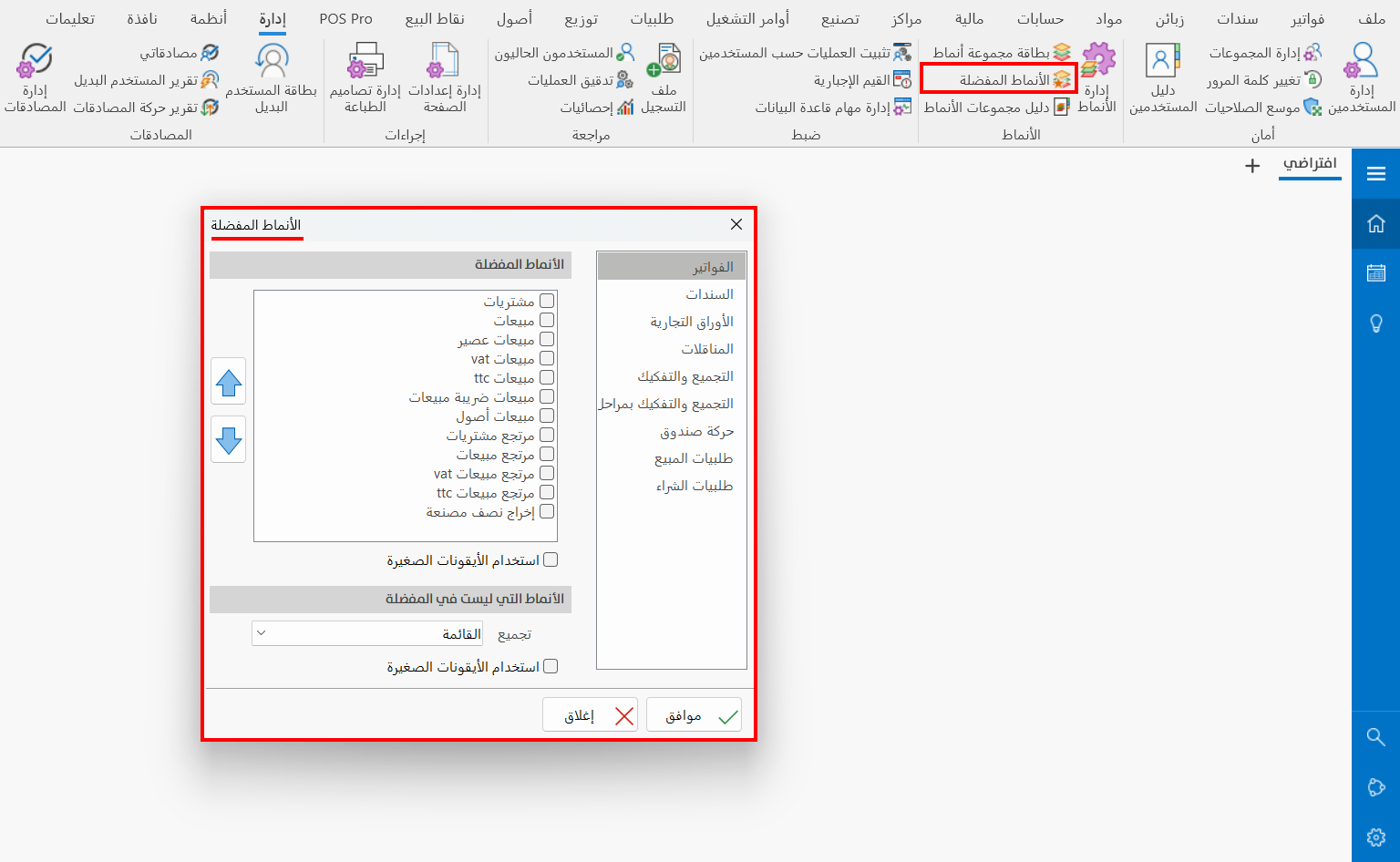Open القيم الإجبارية icon in ضبط group
This screenshot has width=1400, height=862.
[x=903, y=79]
